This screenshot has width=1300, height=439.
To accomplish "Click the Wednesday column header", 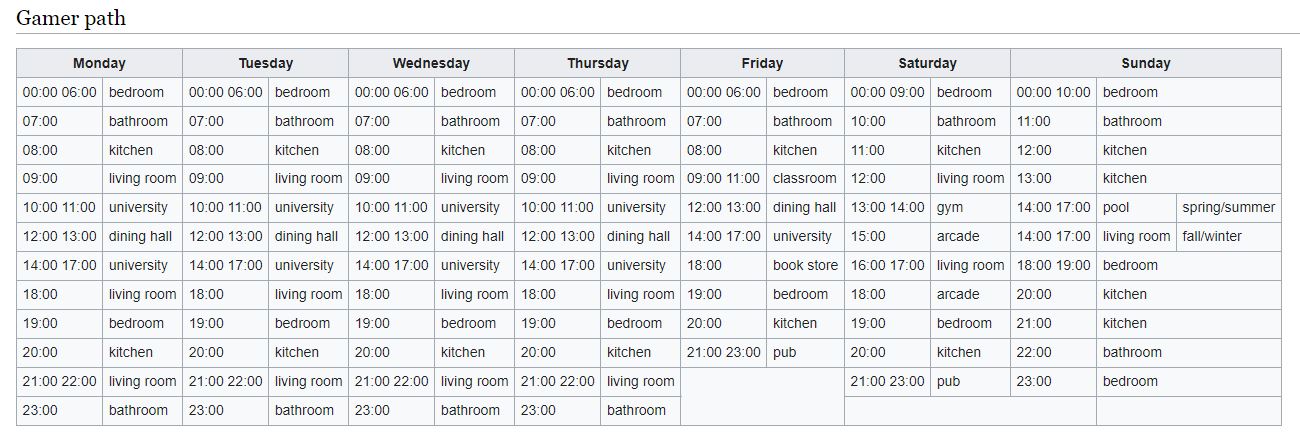I will tap(431, 63).
